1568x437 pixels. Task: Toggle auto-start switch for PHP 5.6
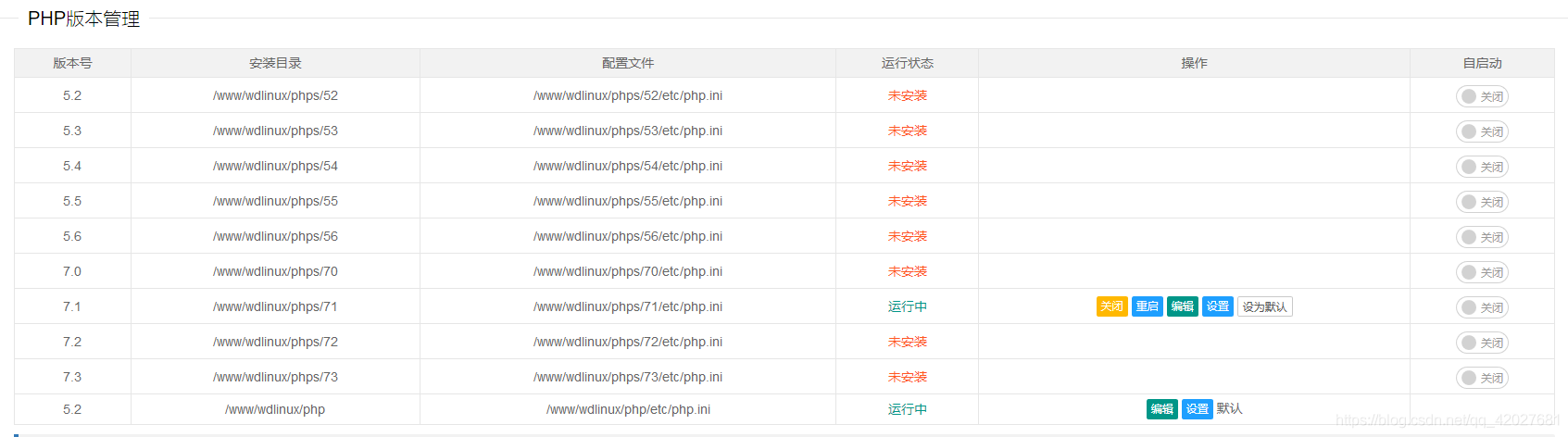[x=1482, y=237]
